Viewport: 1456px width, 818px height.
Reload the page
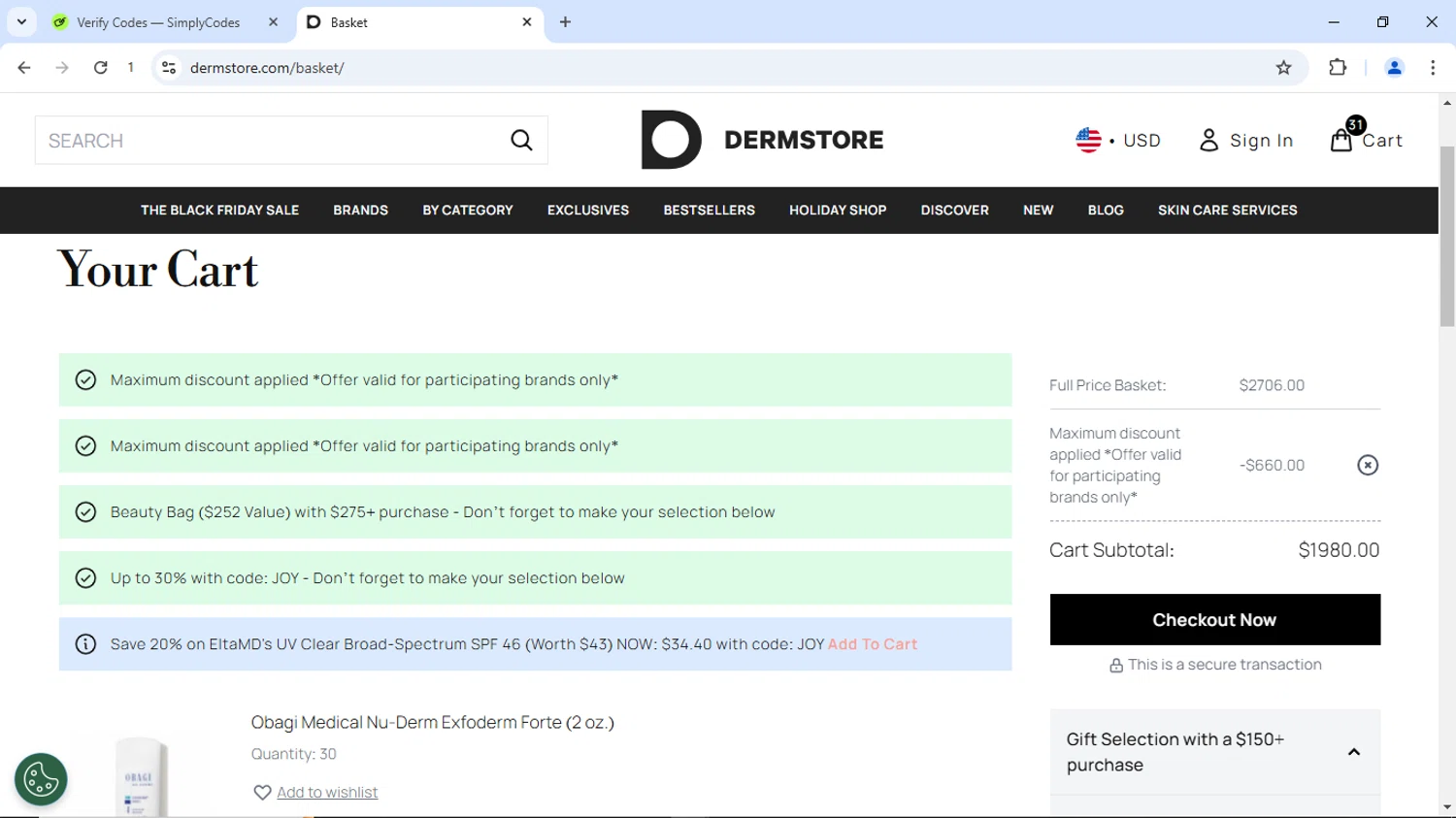[101, 68]
